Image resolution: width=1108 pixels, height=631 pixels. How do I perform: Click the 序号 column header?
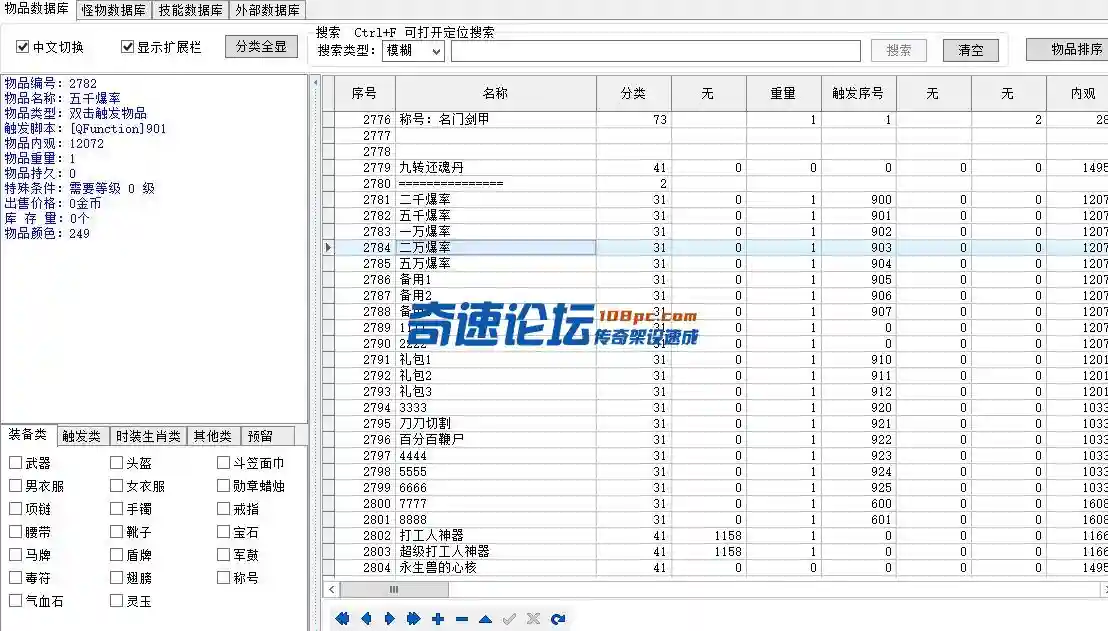click(364, 93)
